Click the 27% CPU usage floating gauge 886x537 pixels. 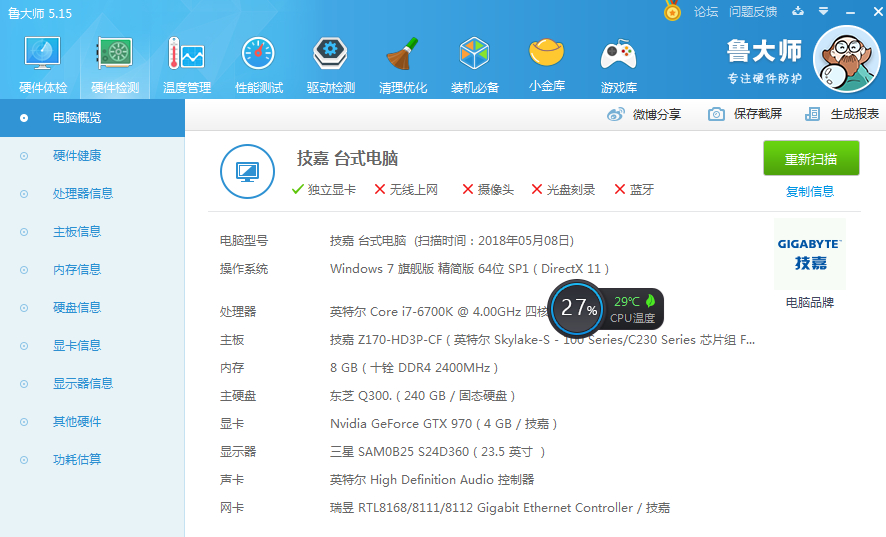[x=577, y=308]
